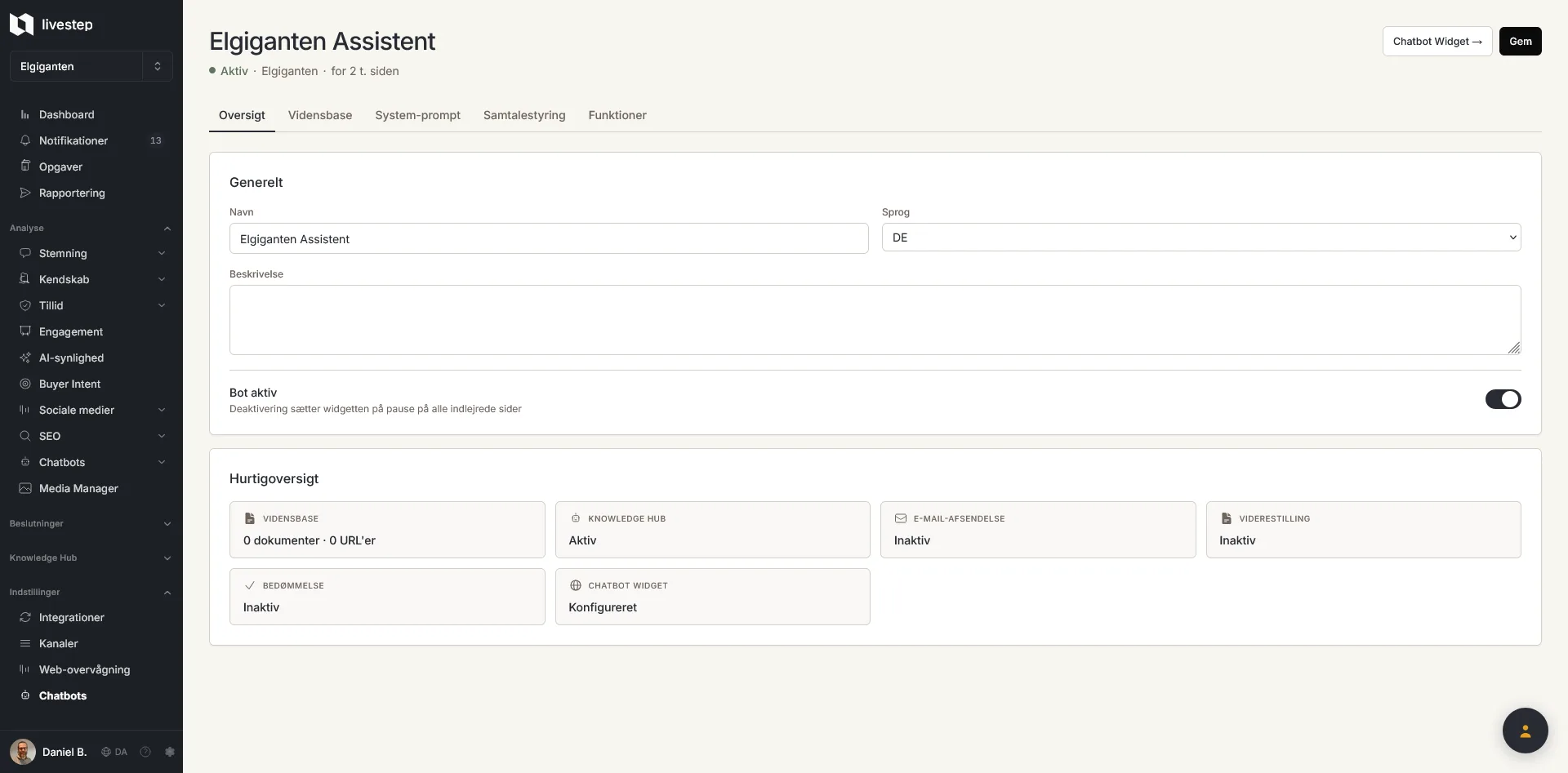Click the settings gear icon near profile

pyautogui.click(x=170, y=752)
